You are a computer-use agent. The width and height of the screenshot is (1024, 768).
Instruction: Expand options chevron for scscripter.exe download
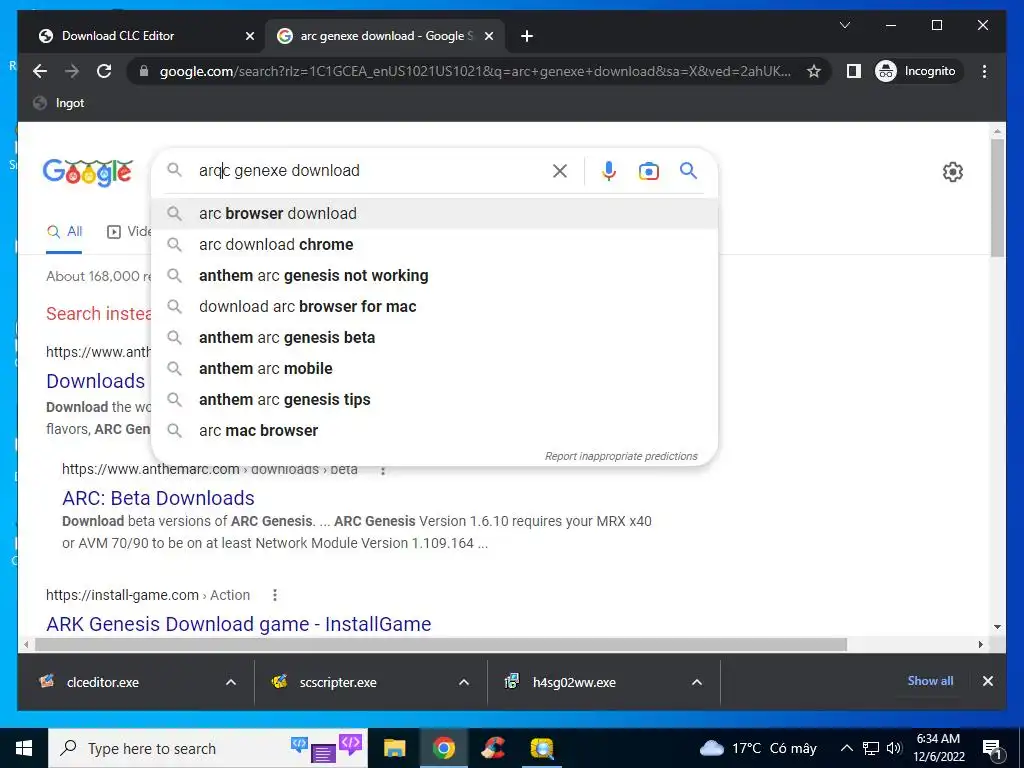(464, 682)
